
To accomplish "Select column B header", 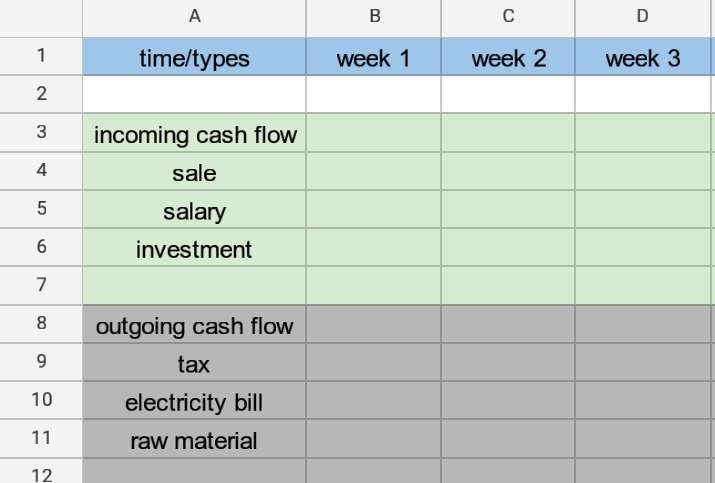I will click(x=374, y=16).
